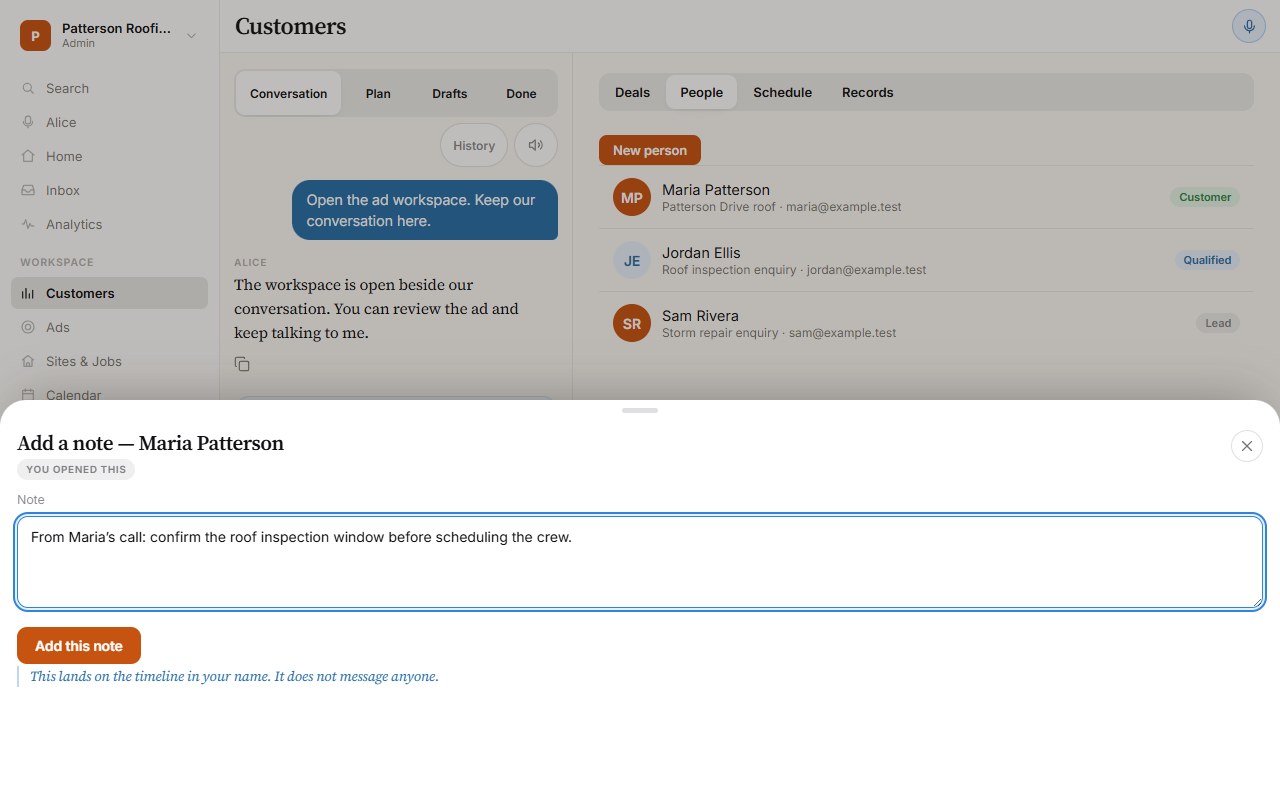
Task: Open Ads in the sidebar
Action: [109, 327]
